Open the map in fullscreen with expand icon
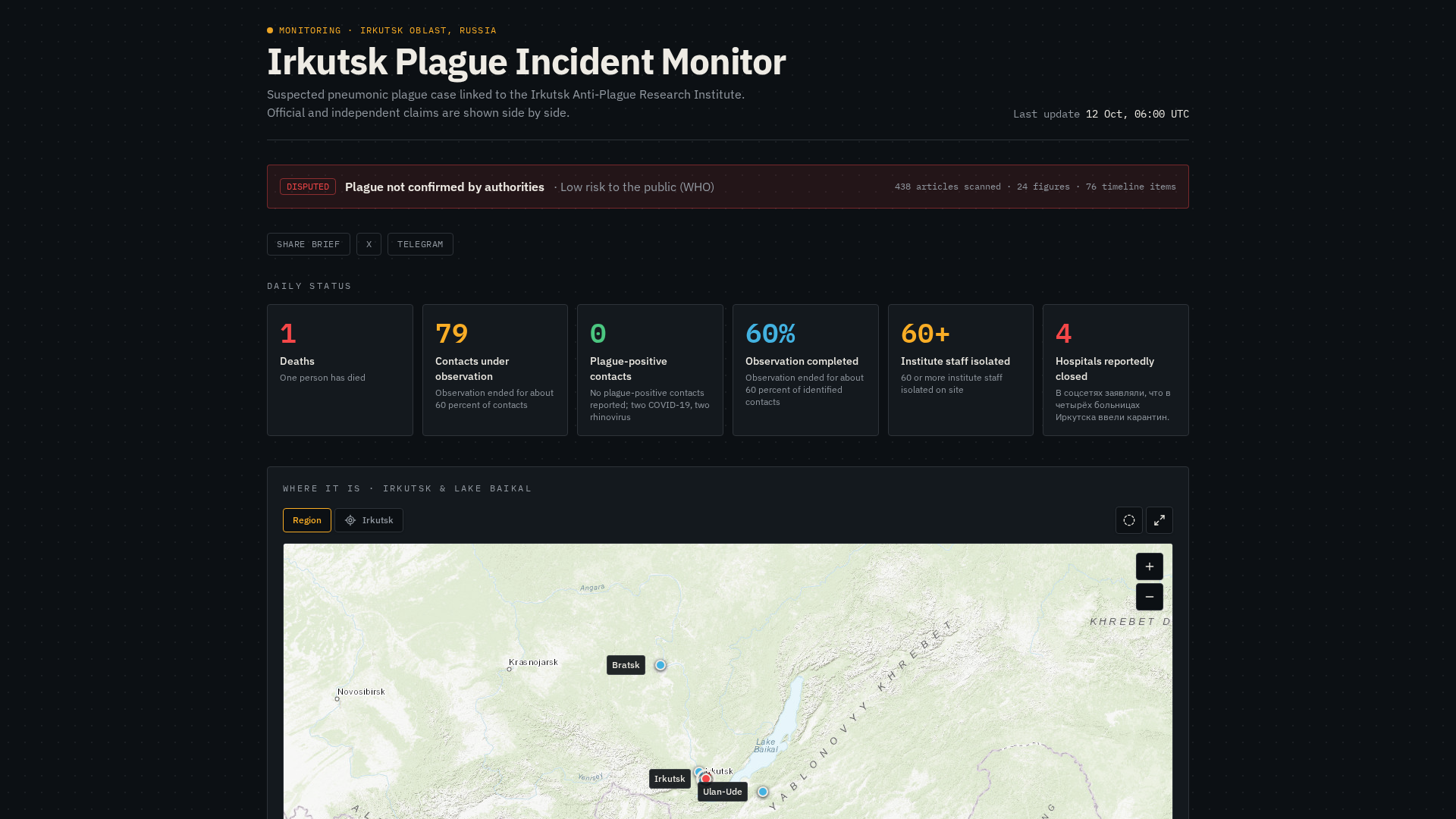The image size is (1456, 819). pos(1159,520)
